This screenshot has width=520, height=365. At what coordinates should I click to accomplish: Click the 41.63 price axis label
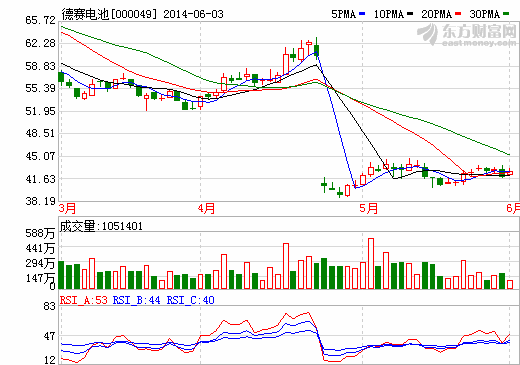[x=40, y=179]
